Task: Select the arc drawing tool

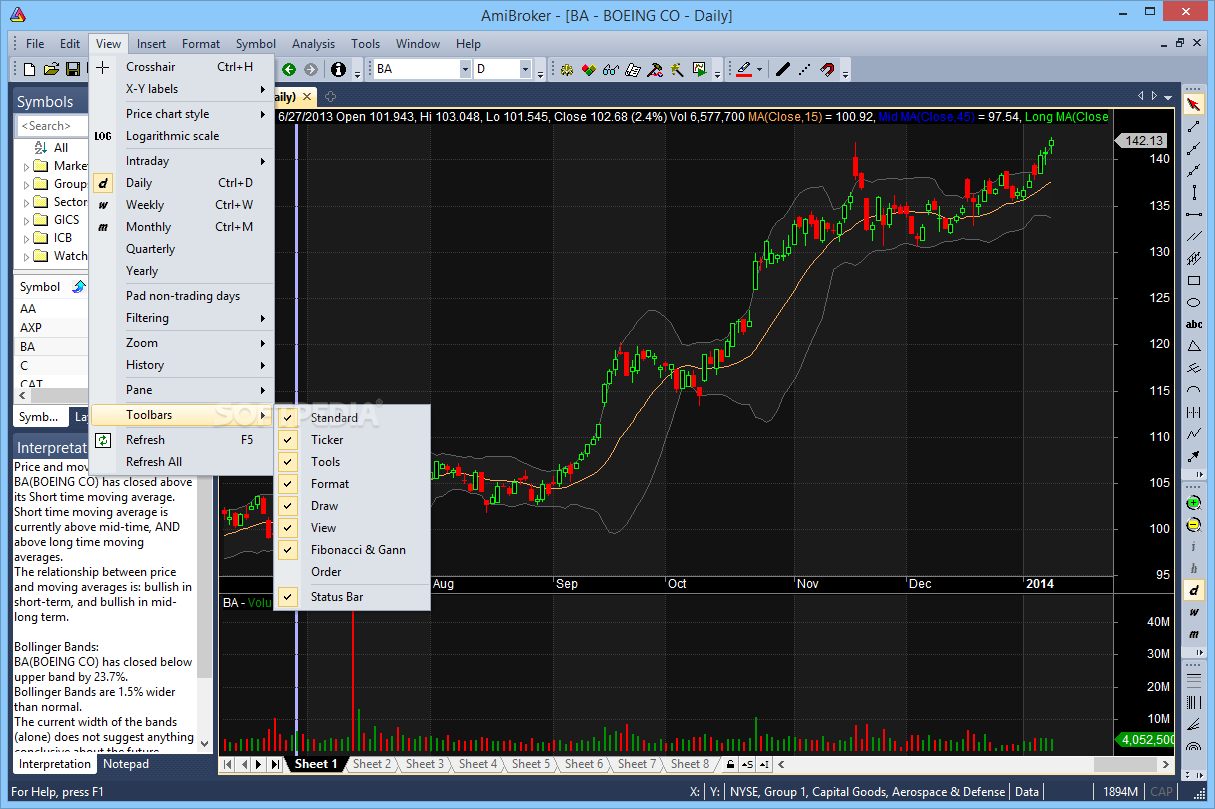Action: [x=1193, y=390]
